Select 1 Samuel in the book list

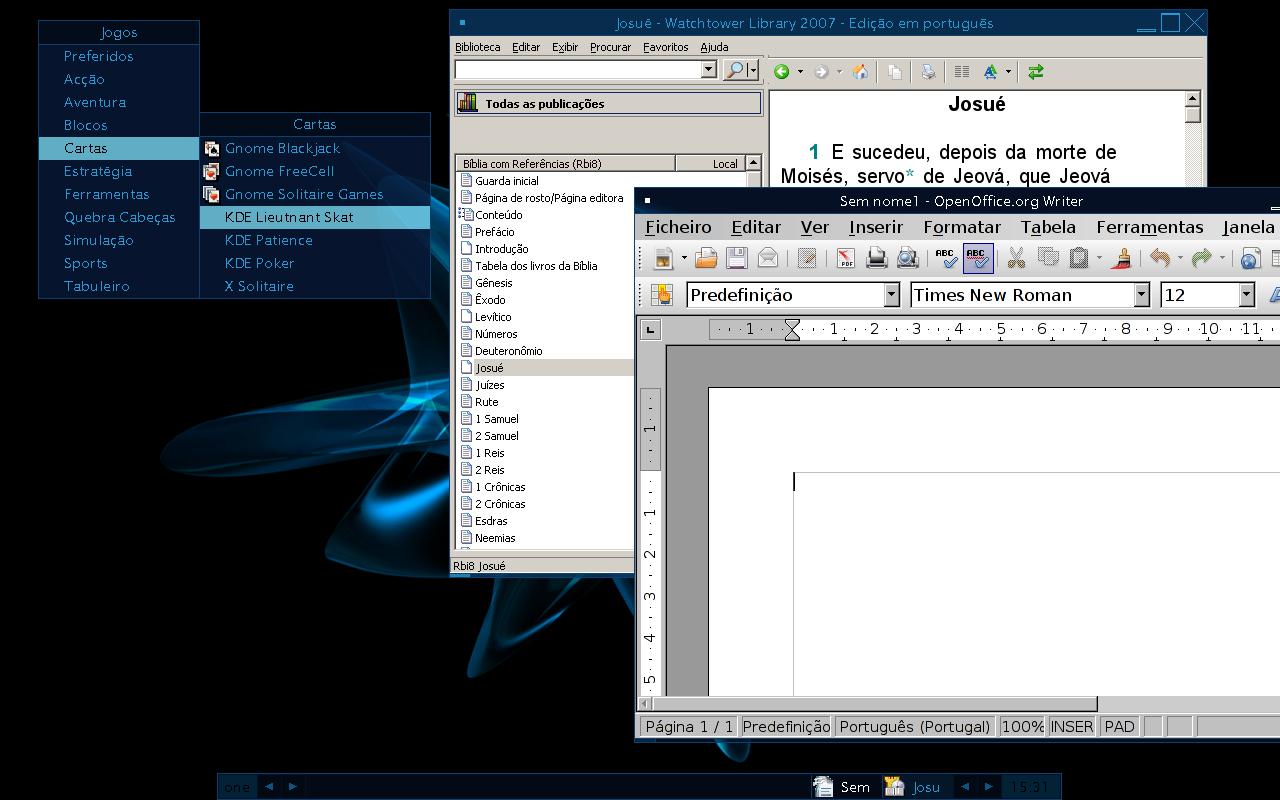pos(497,419)
